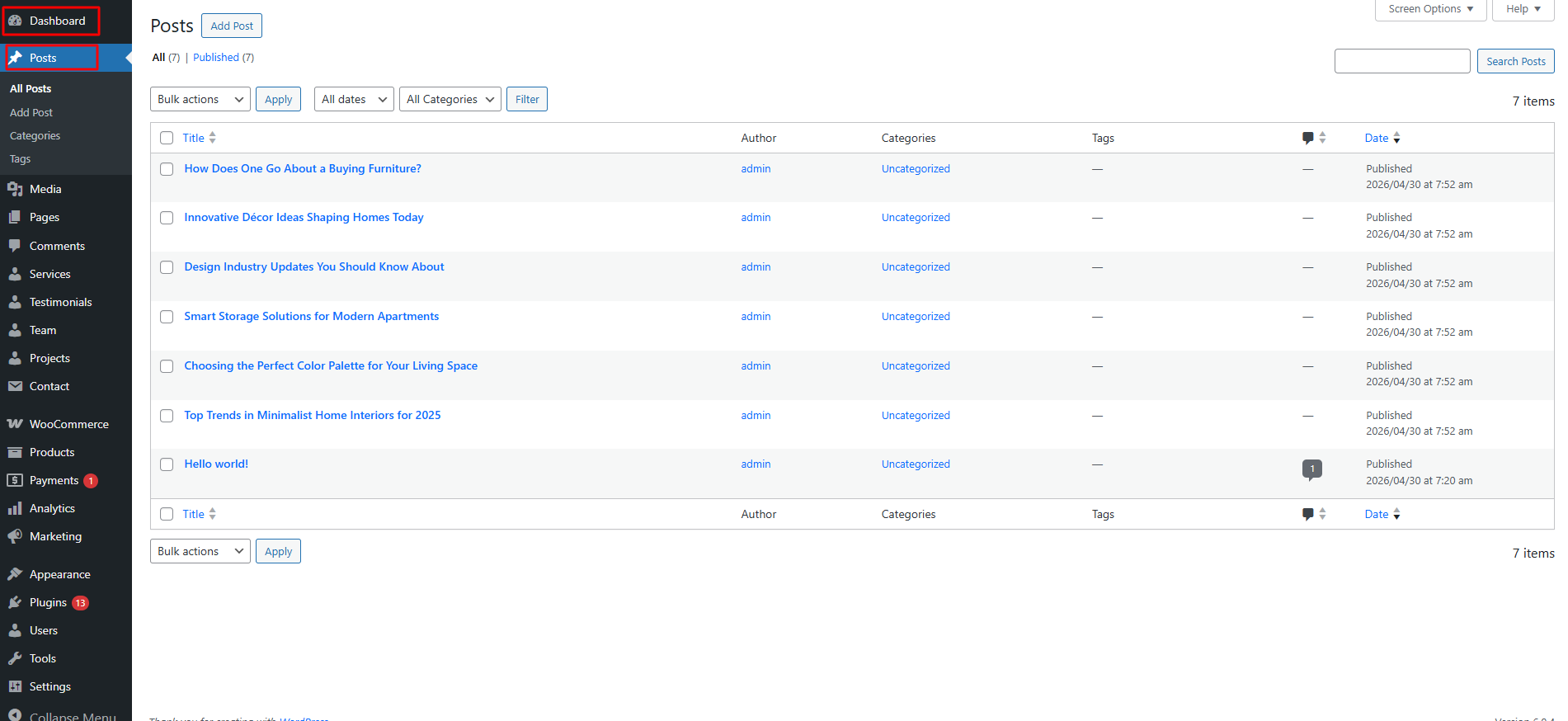The image size is (1568, 721).
Task: Click the Collapse Menu arrow icon
Action: pyautogui.click(x=15, y=715)
